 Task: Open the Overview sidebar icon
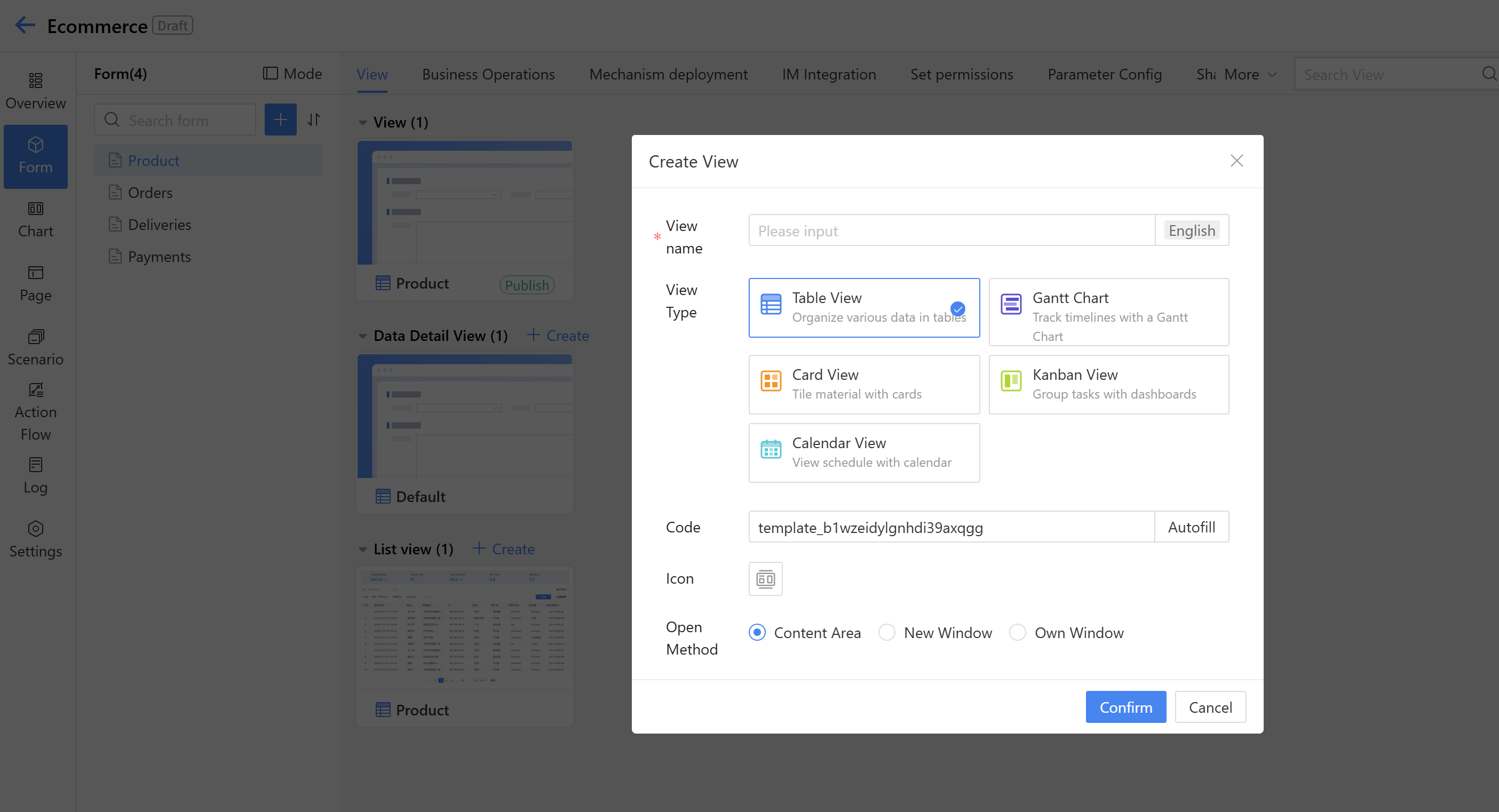click(36, 91)
